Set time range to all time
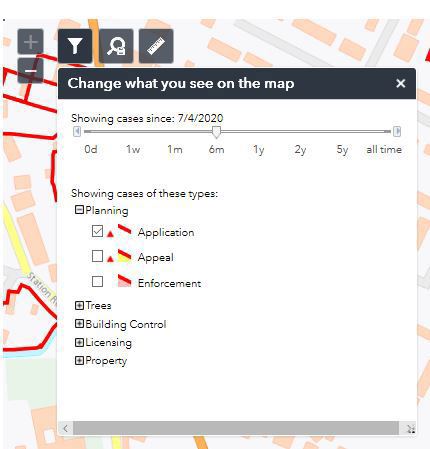This screenshot has width=430, height=449. 384,149
